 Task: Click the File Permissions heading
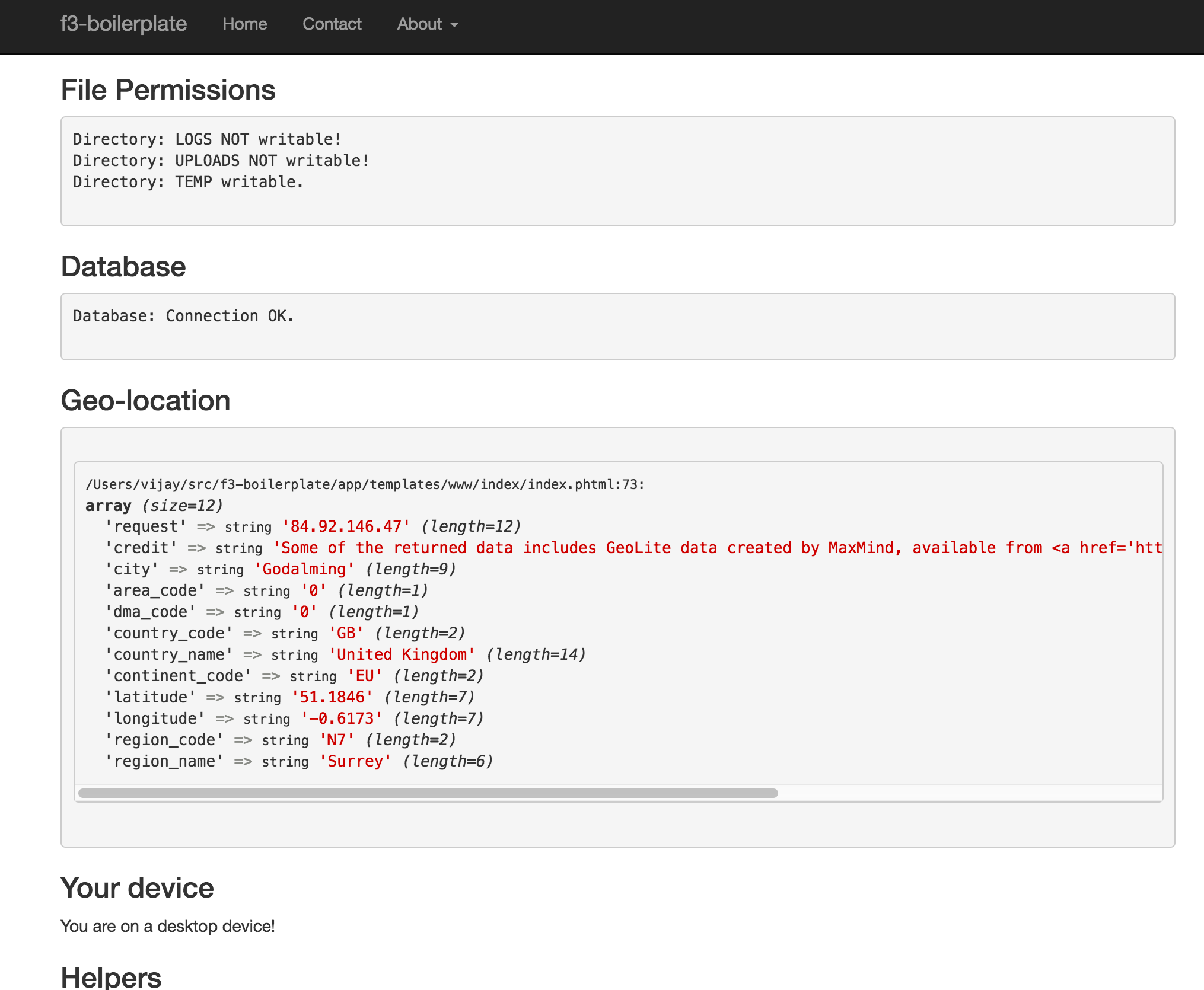pyautogui.click(x=168, y=90)
